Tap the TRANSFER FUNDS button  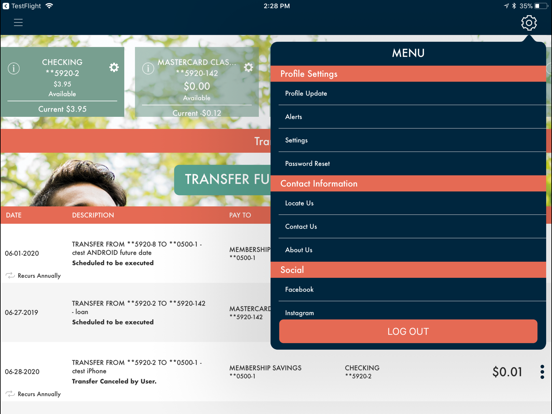(x=222, y=180)
